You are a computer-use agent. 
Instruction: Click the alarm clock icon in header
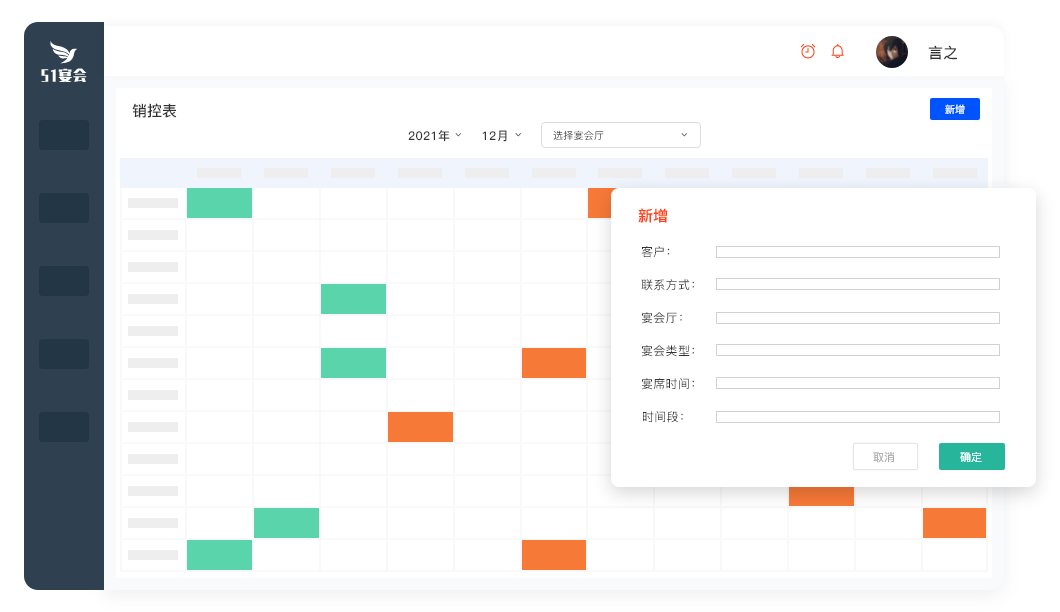tap(808, 51)
